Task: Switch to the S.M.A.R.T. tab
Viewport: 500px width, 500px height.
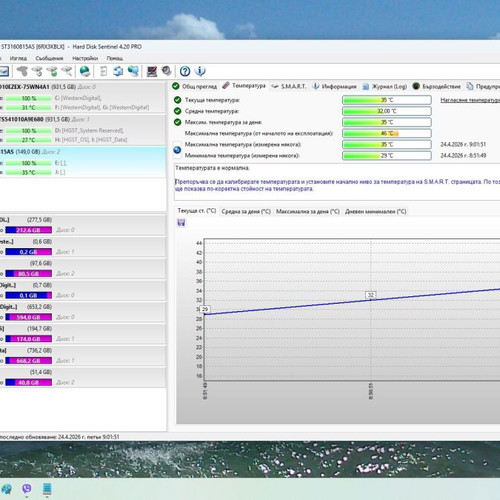Action: [289, 86]
